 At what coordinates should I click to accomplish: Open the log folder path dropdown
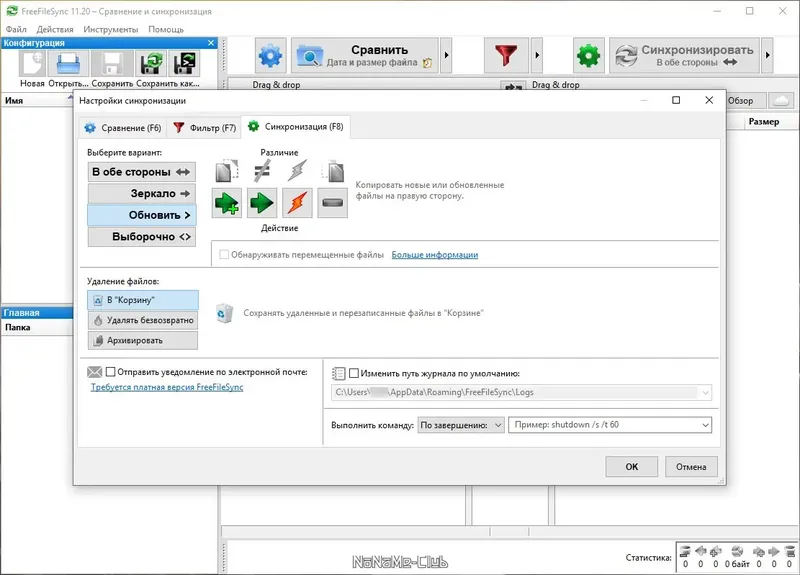[x=705, y=392]
